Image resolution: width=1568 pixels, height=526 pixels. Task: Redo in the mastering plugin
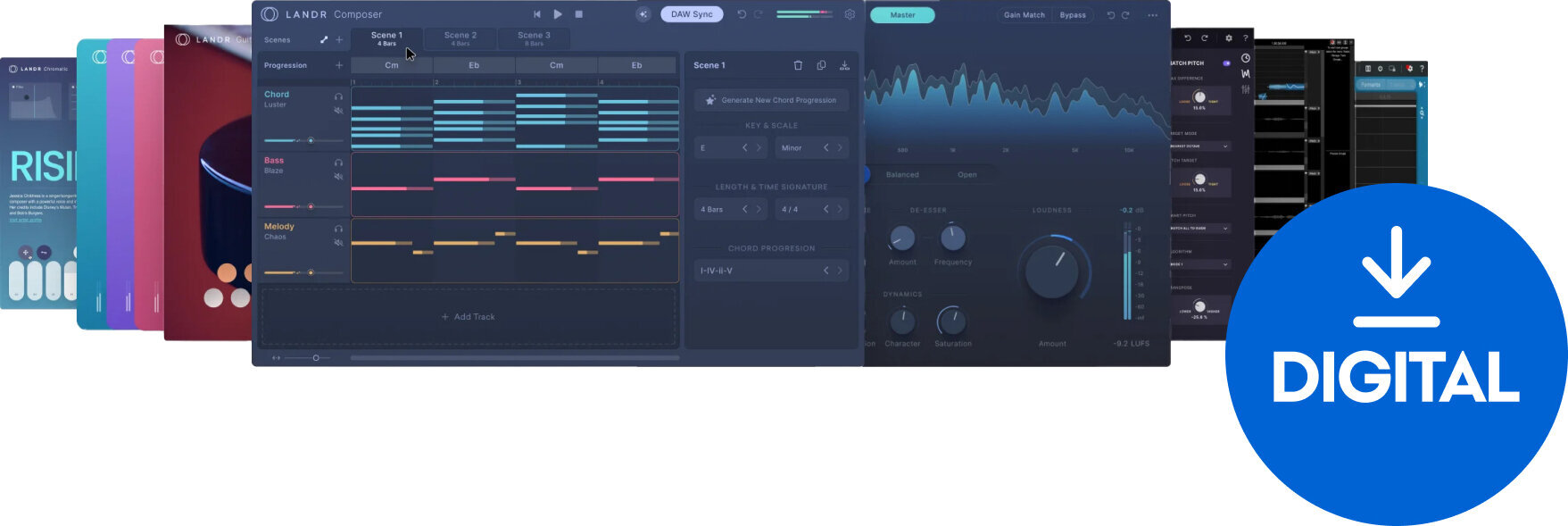(1125, 15)
